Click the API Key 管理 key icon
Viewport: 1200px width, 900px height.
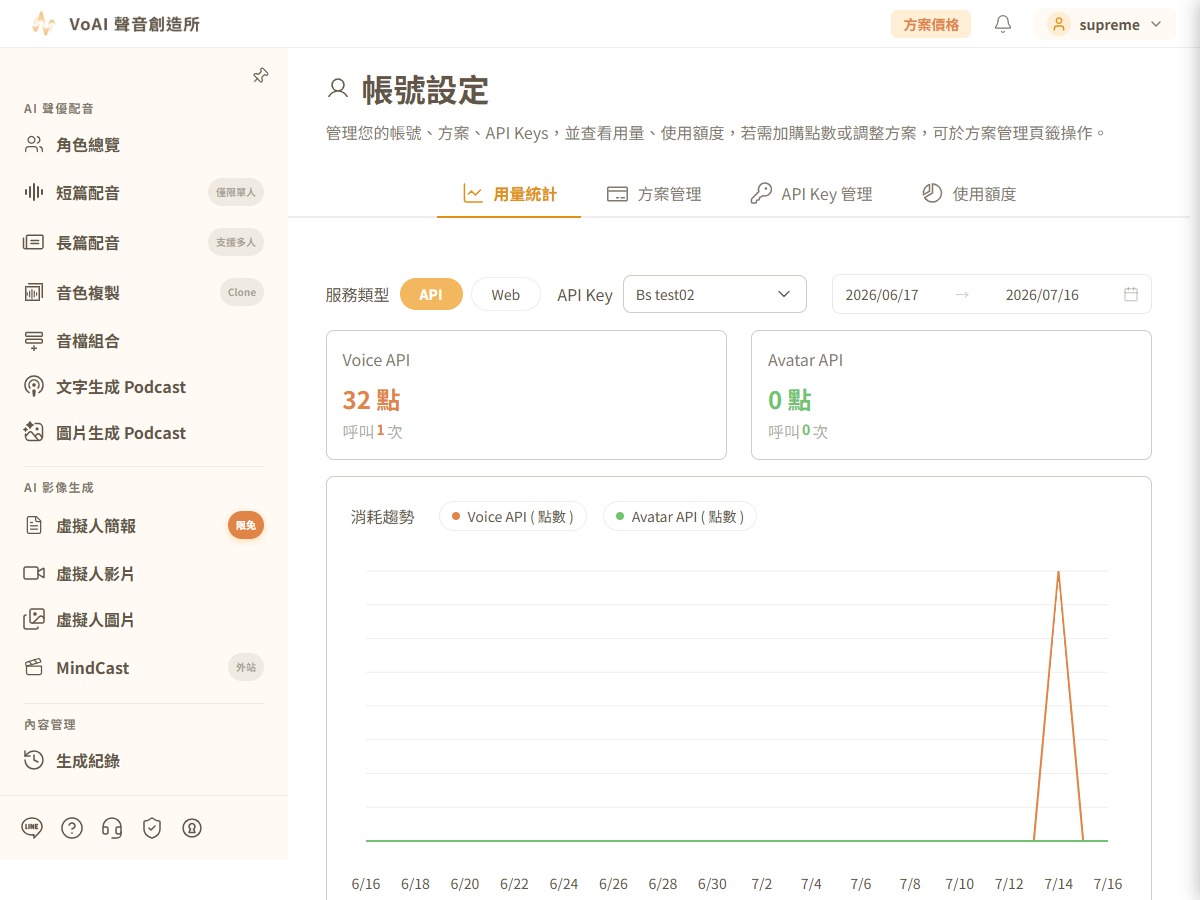(761, 193)
